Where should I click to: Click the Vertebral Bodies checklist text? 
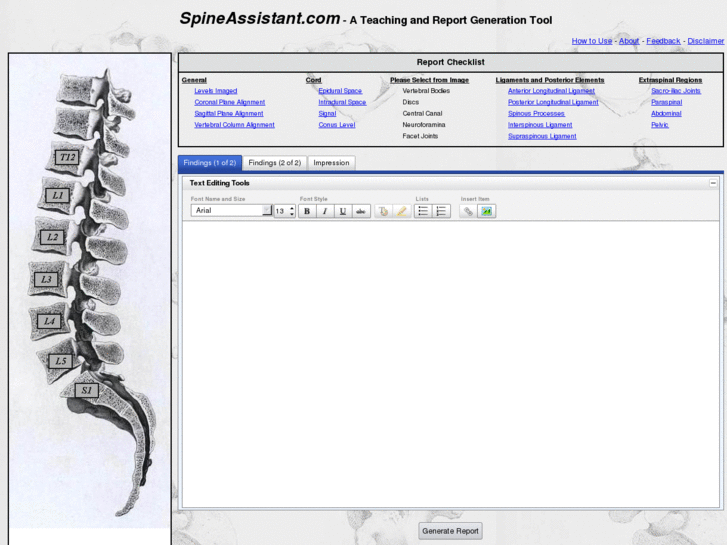(x=426, y=91)
